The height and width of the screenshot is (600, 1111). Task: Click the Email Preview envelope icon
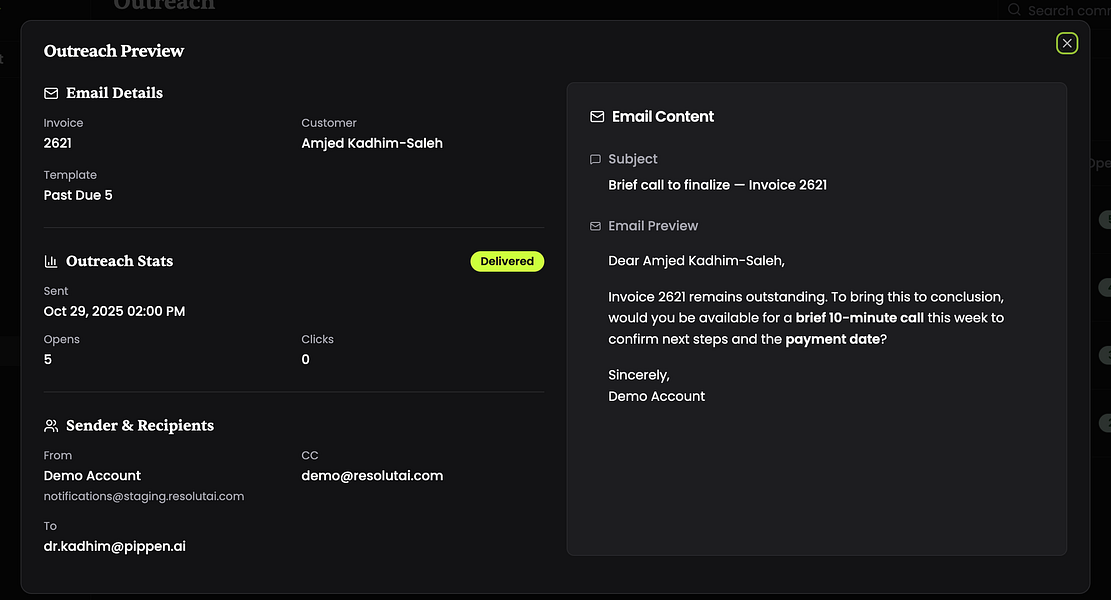point(596,226)
